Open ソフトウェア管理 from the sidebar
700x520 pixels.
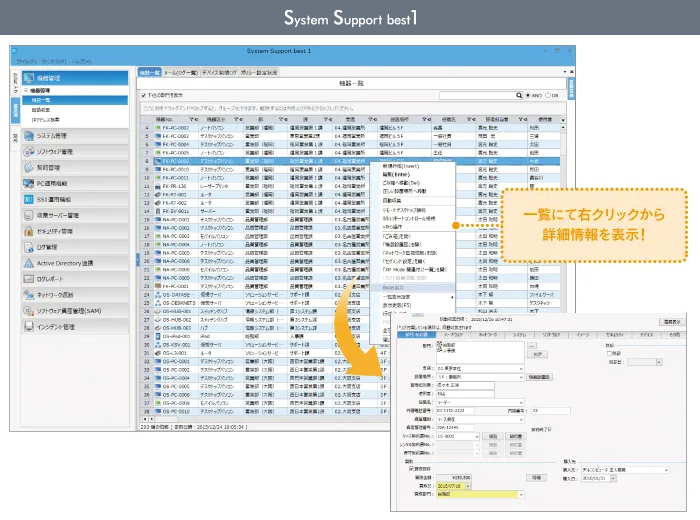click(28, 151)
